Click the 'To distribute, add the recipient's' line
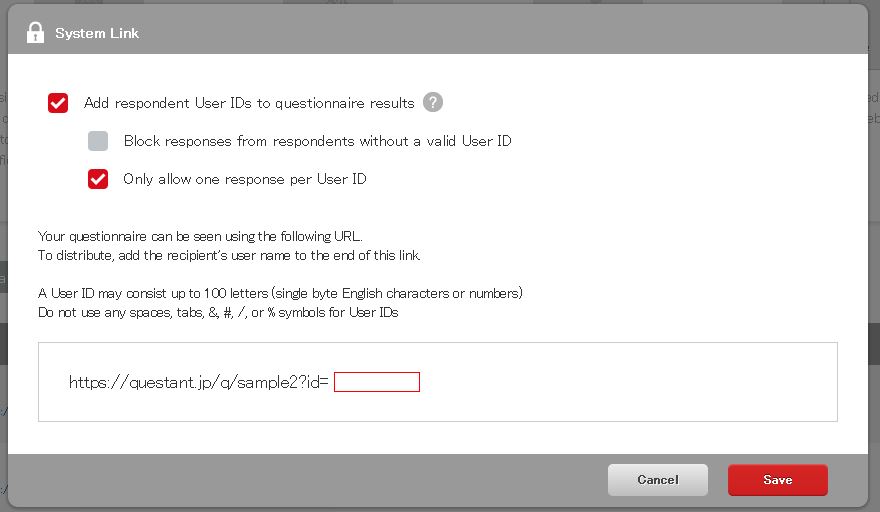Viewport: 880px width, 512px height. pyautogui.click(x=229, y=255)
